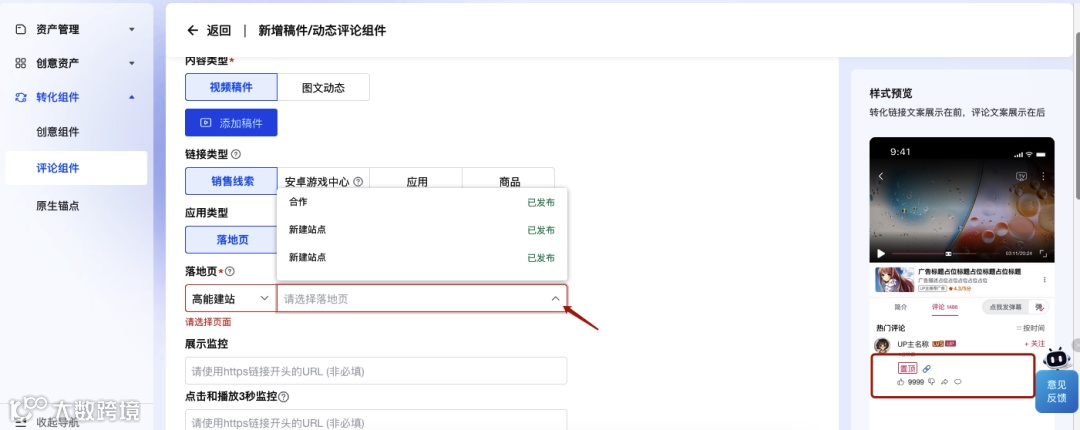1080x430 pixels.
Task: Click three-dot menu on preview video
Action: [1042, 176]
